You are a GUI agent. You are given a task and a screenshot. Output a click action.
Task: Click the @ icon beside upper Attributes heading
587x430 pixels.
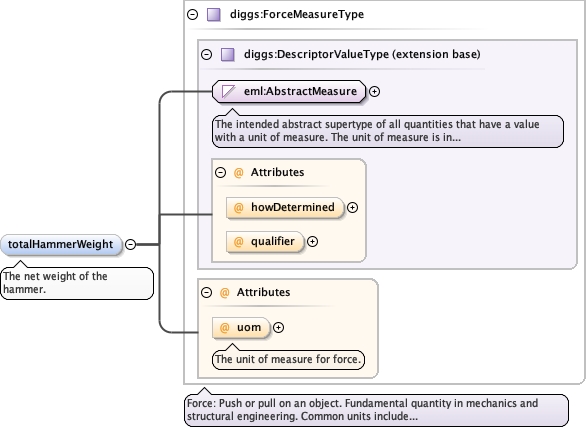[x=238, y=173]
